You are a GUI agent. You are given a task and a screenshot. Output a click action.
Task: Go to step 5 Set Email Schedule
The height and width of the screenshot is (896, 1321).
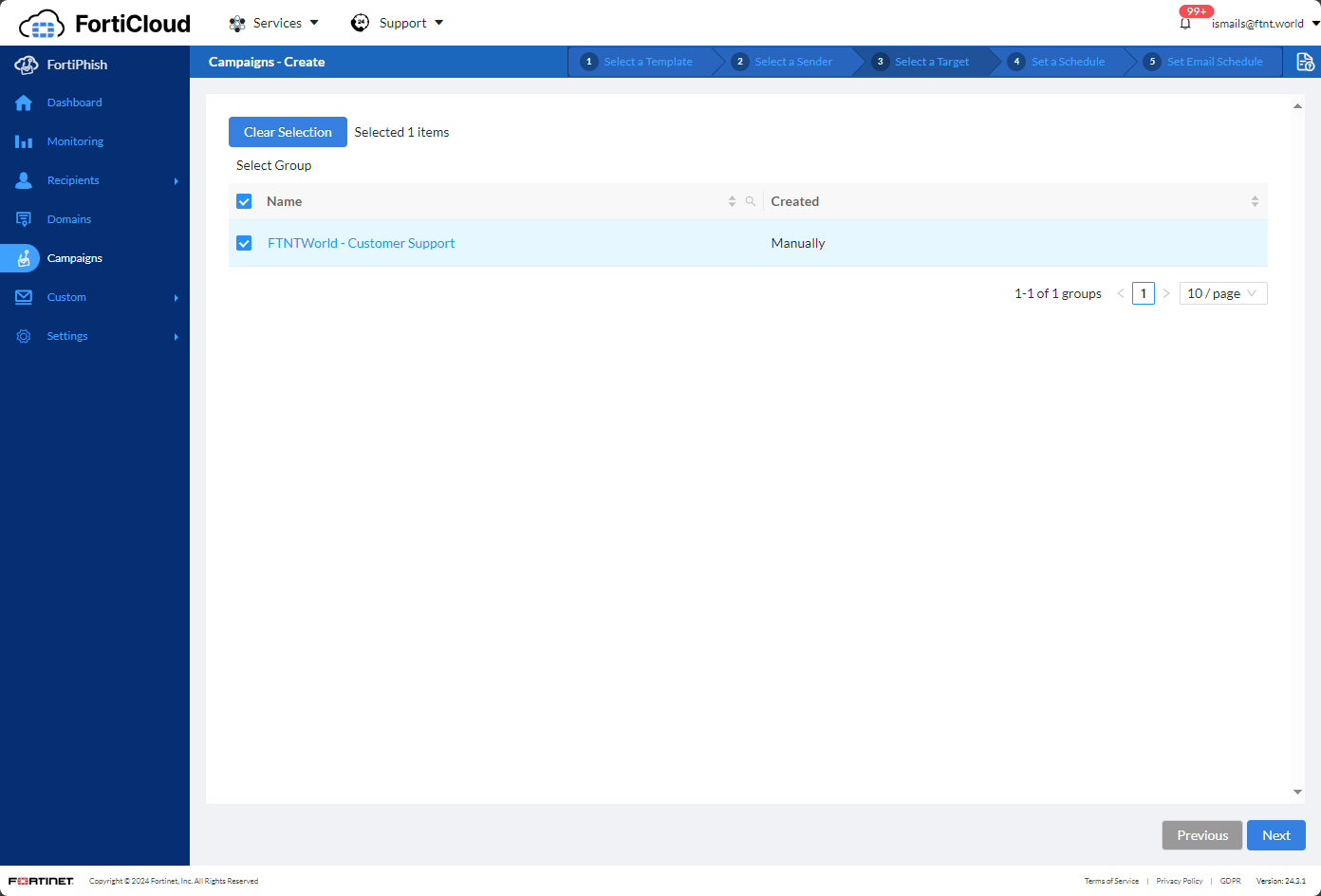1204,62
